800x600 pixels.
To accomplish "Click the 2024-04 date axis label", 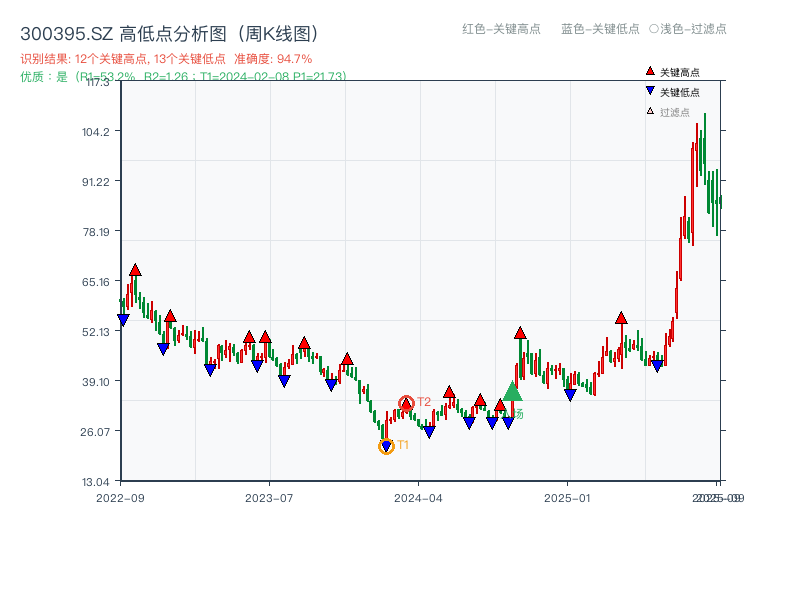I will point(418,498).
